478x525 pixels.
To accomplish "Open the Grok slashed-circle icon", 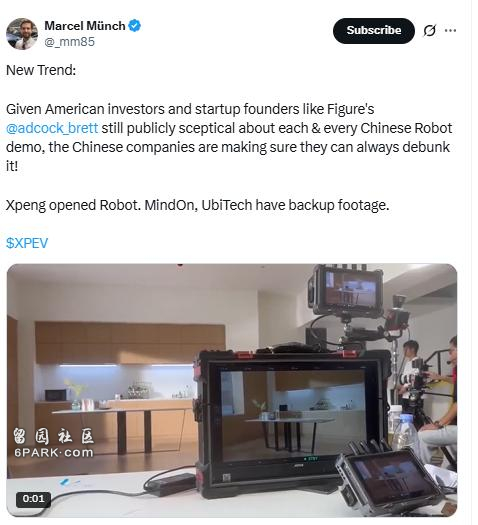I will 429,30.
